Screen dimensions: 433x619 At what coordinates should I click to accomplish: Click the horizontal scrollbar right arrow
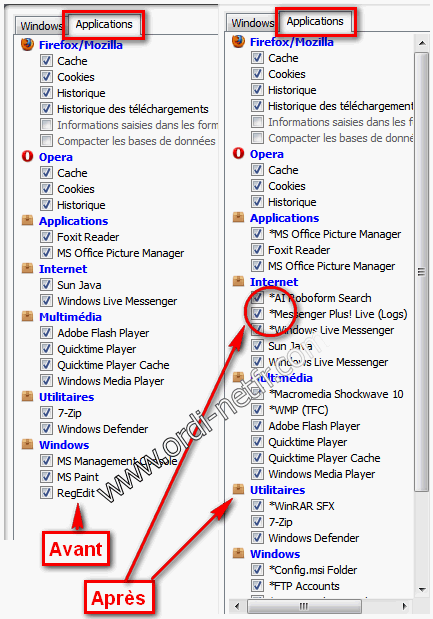pos(404,606)
